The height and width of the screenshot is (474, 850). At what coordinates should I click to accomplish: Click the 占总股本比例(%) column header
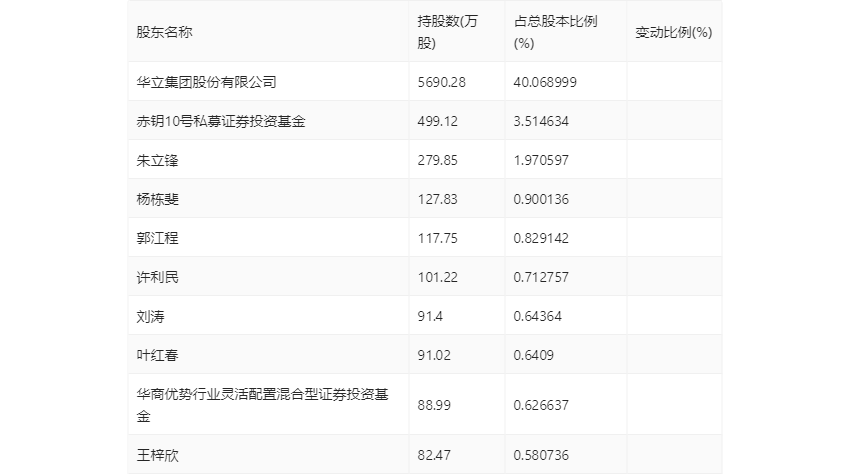click(x=555, y=32)
